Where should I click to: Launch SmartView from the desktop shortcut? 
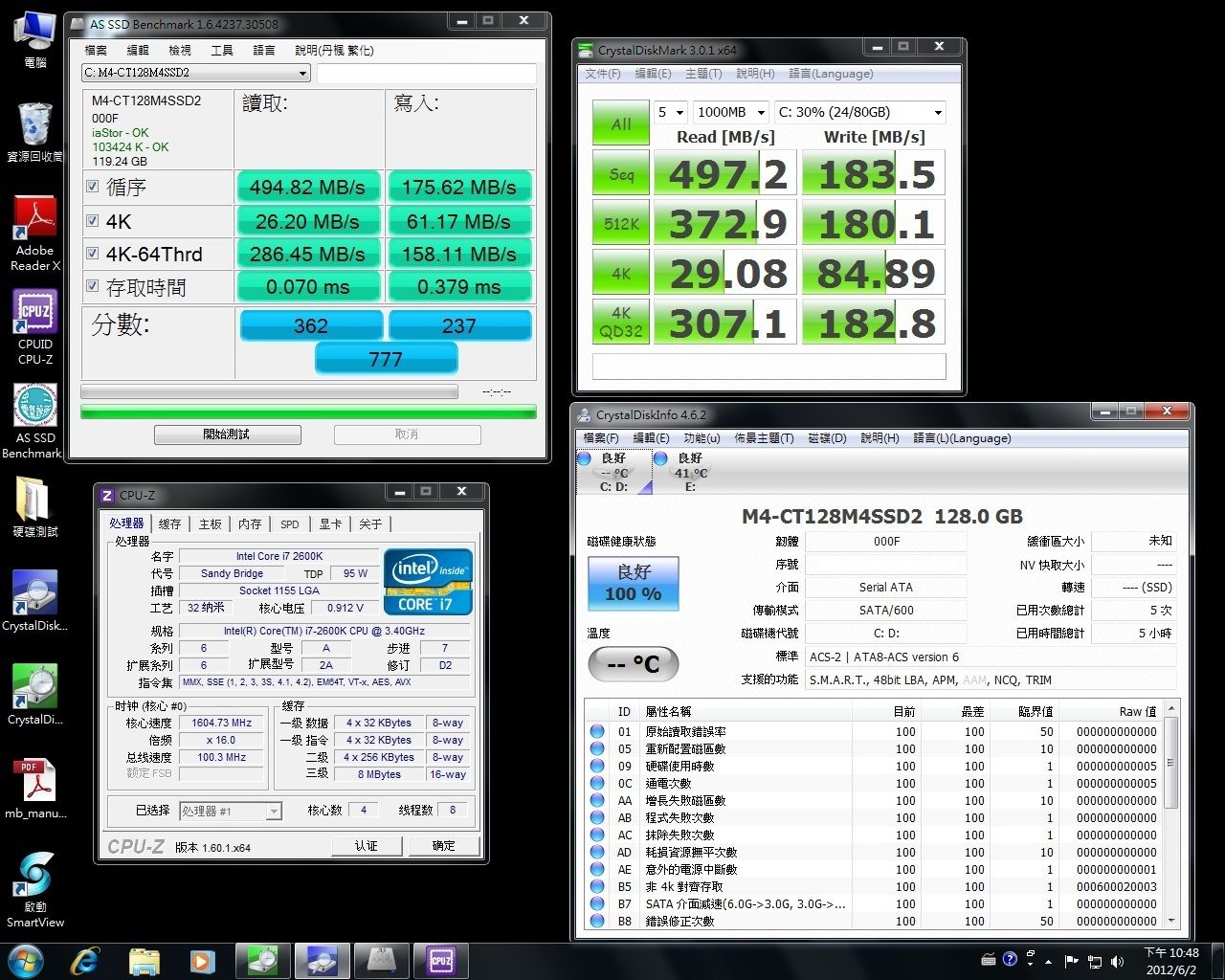(x=35, y=879)
